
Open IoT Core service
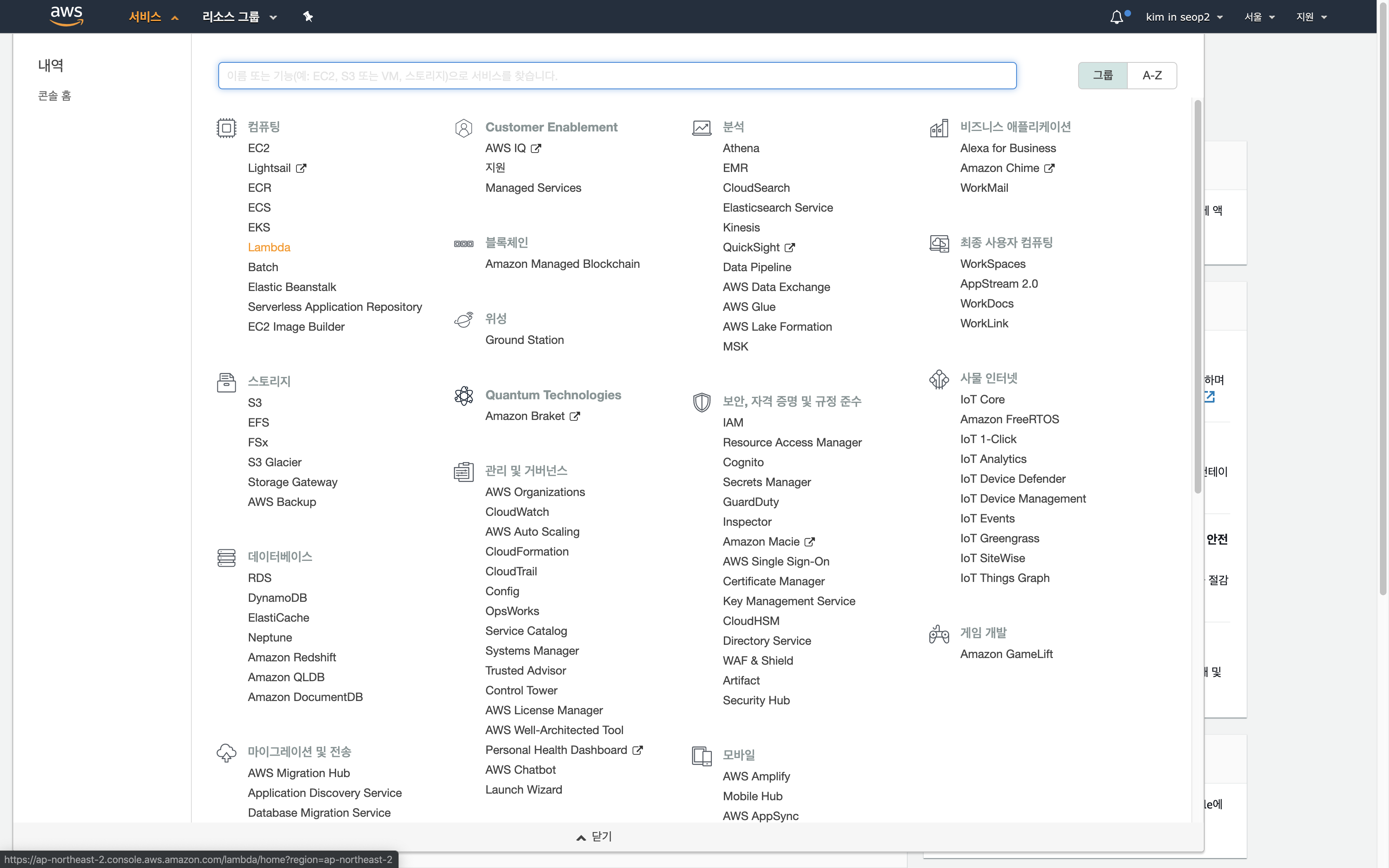pos(983,400)
